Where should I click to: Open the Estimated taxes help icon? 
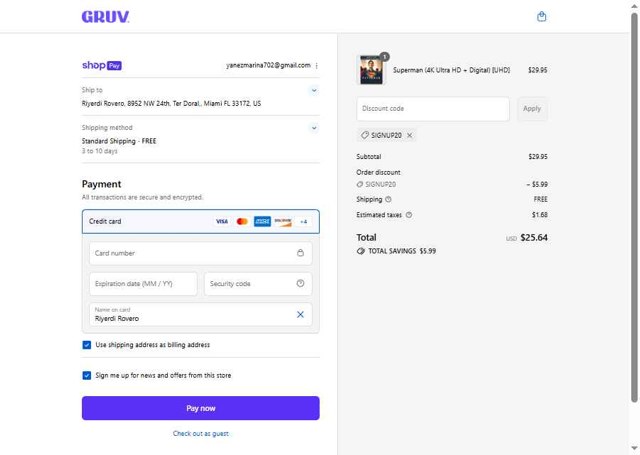[x=409, y=215]
